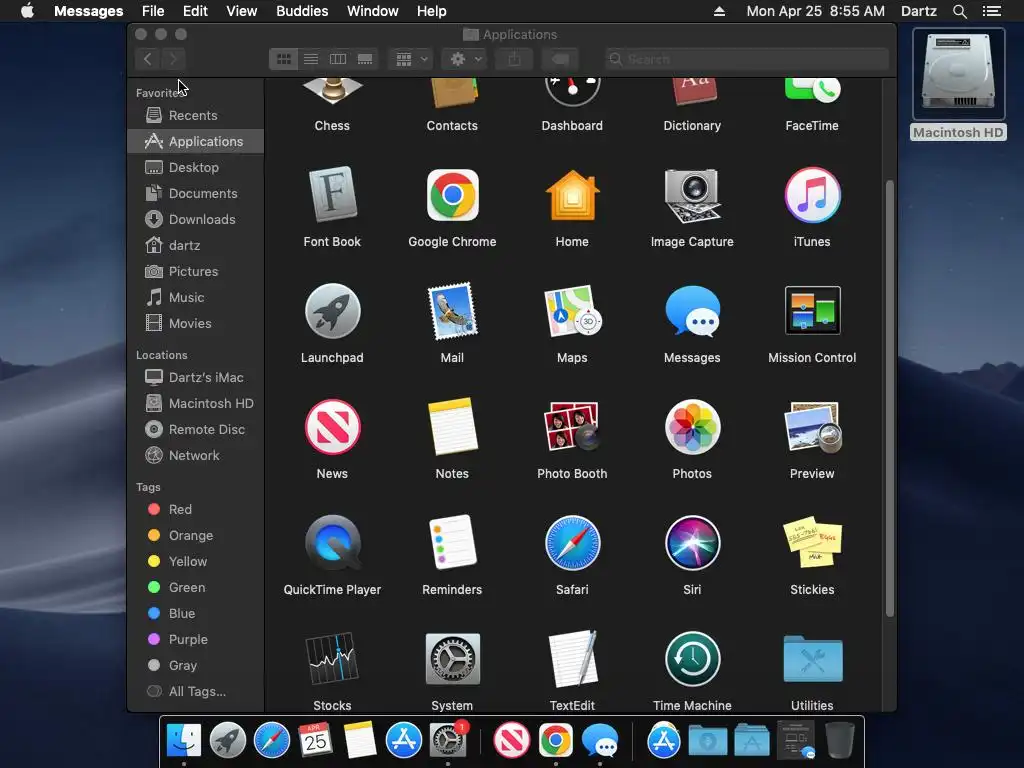Viewport: 1024px width, 768px height.
Task: Click the Finder back button
Action: pos(148,59)
